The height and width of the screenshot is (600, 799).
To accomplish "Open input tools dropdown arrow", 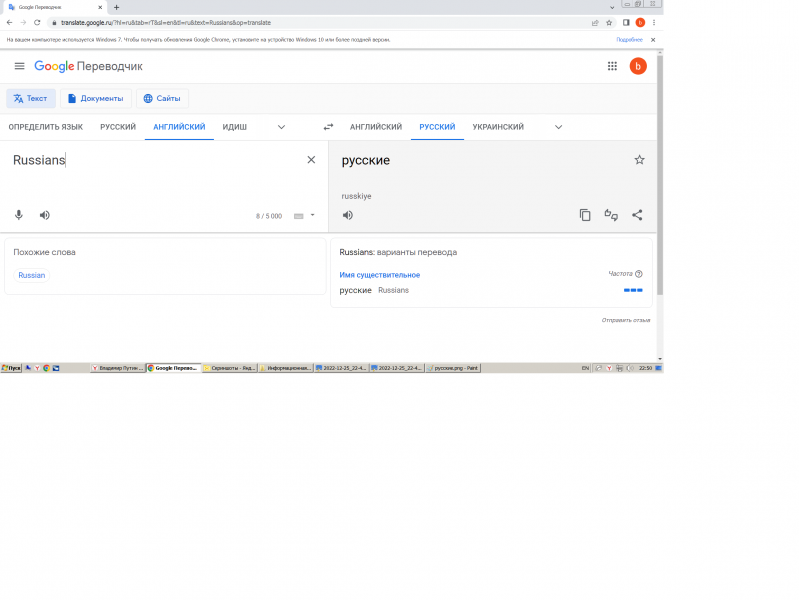I will [x=312, y=215].
